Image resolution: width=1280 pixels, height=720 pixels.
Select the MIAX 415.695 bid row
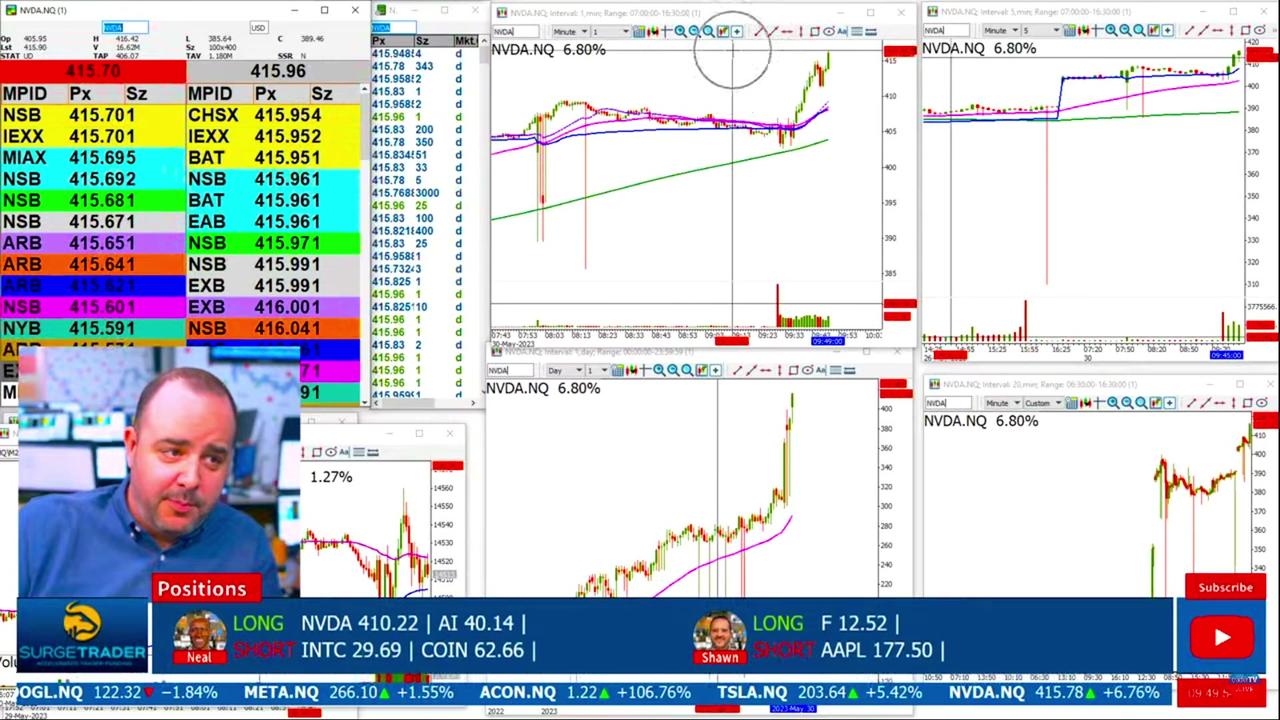pyautogui.click(x=92, y=158)
